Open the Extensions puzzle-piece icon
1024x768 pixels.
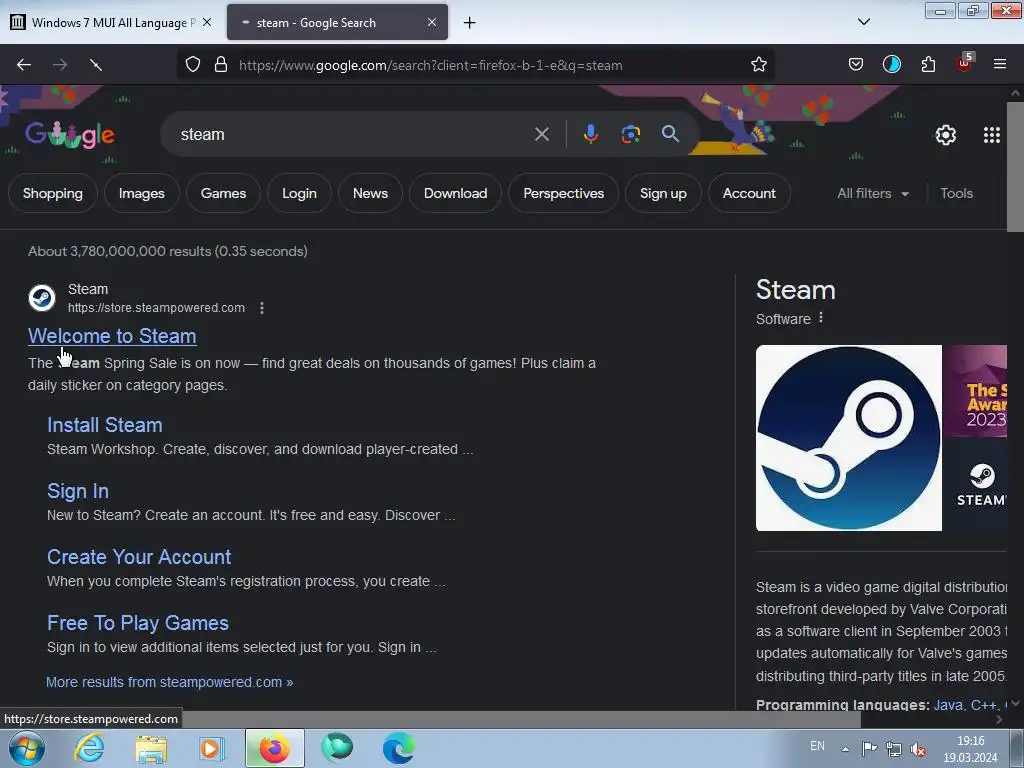[x=928, y=65]
